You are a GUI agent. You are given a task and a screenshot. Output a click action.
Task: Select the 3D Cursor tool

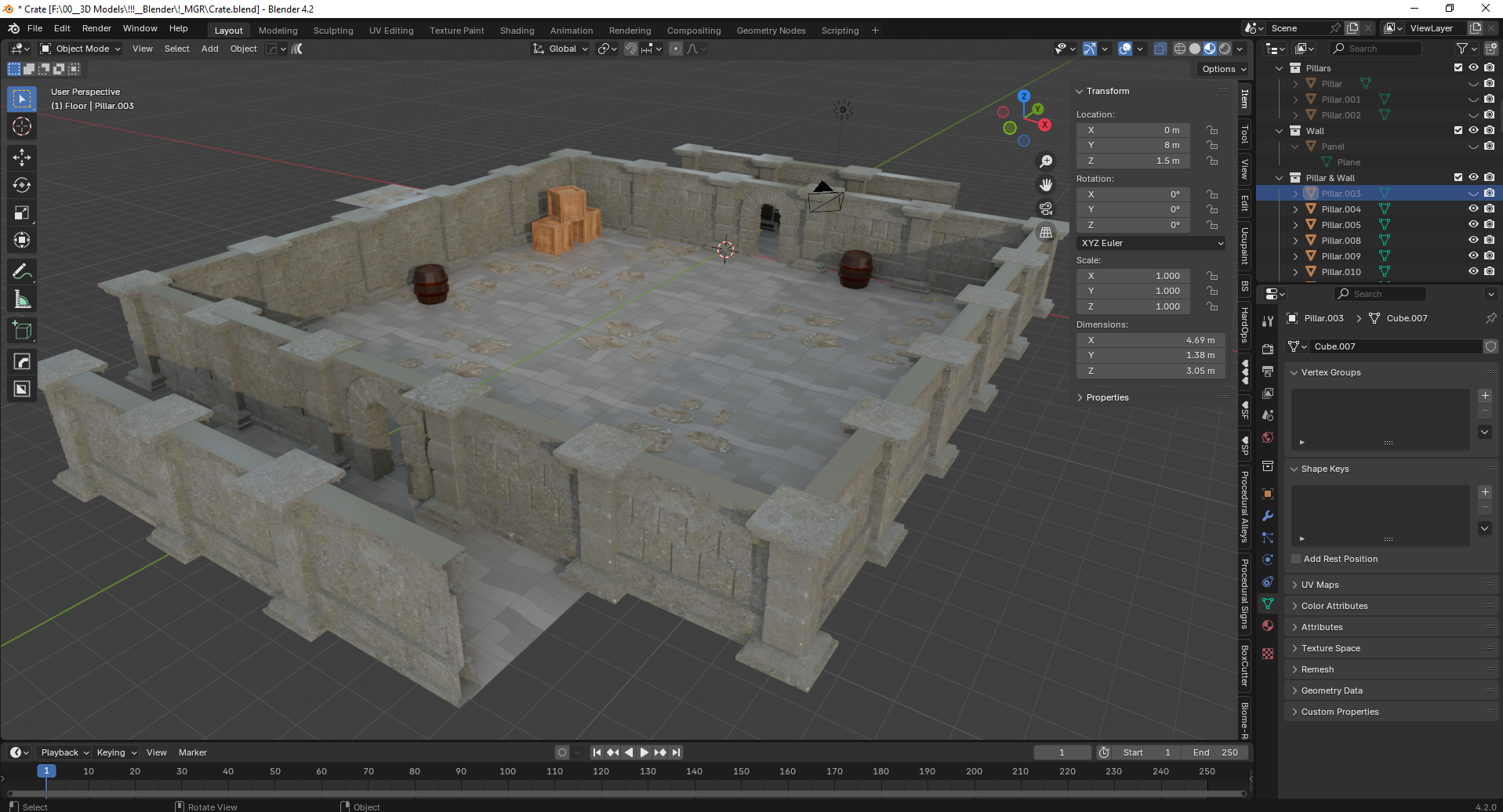(22, 127)
